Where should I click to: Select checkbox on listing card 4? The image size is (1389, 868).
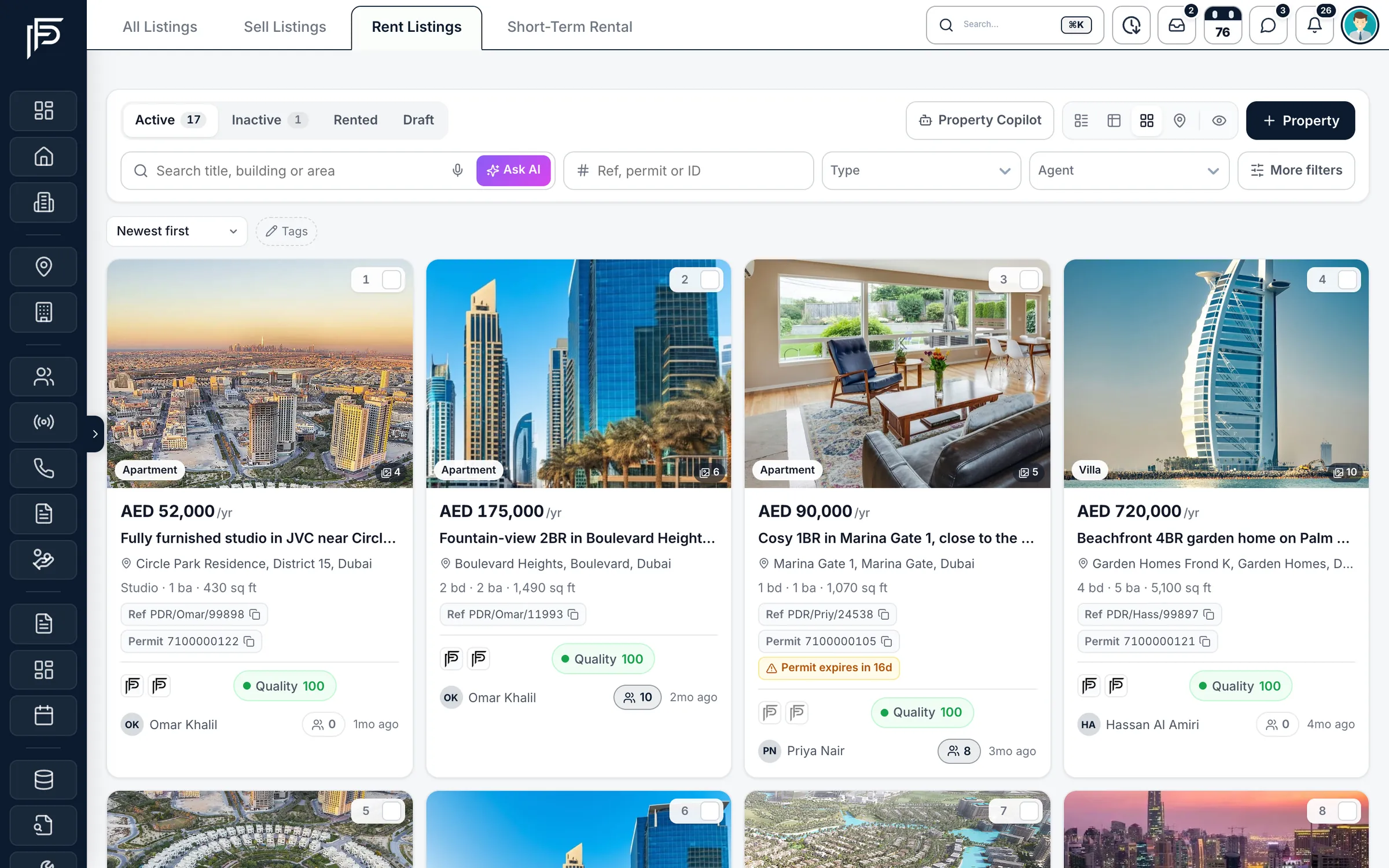click(x=1348, y=279)
